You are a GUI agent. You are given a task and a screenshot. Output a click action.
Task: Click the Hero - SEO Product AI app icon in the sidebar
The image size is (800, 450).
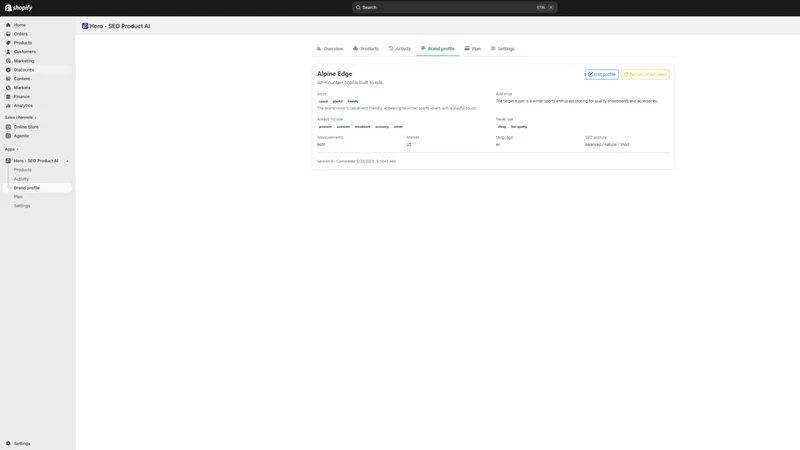8,161
